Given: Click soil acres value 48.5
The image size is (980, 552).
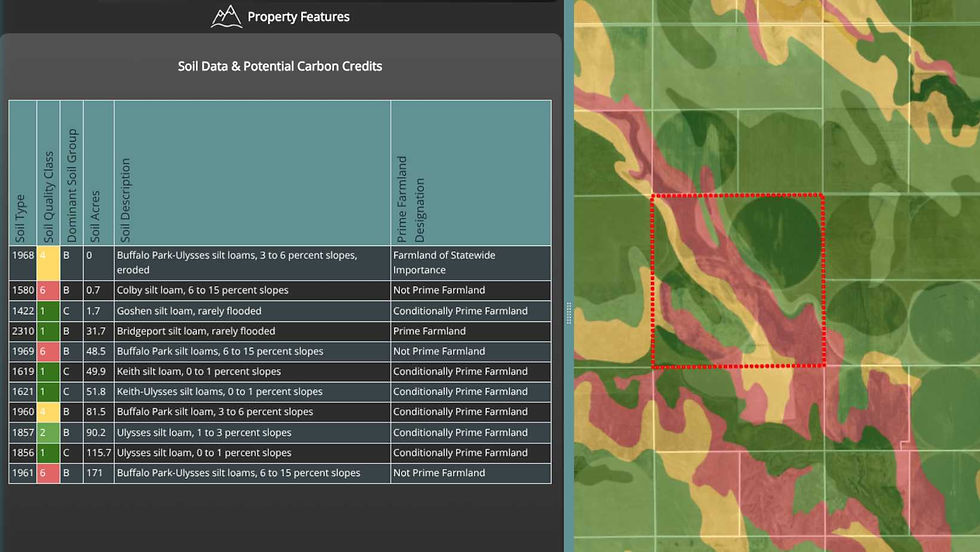Looking at the screenshot, I should pos(96,351).
